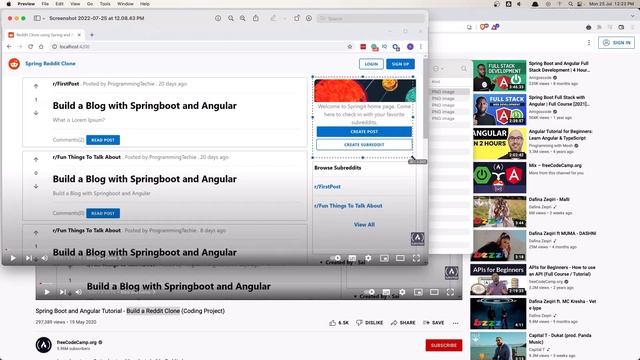The height and width of the screenshot is (360, 640).
Task: Click LOGIN in the Preview screenshot
Action: [x=371, y=64]
